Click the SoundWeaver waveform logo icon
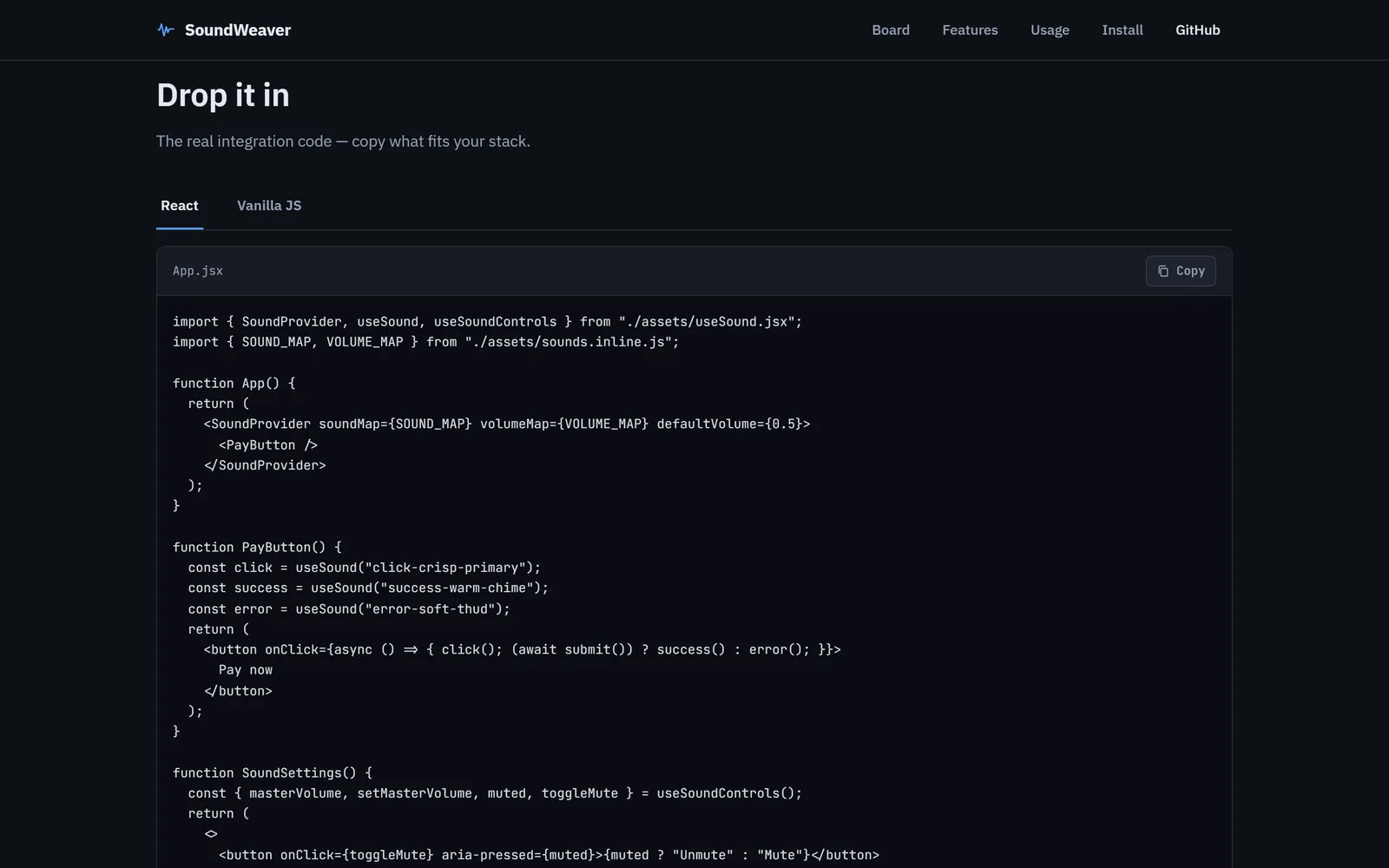The height and width of the screenshot is (868, 1389). click(166, 30)
